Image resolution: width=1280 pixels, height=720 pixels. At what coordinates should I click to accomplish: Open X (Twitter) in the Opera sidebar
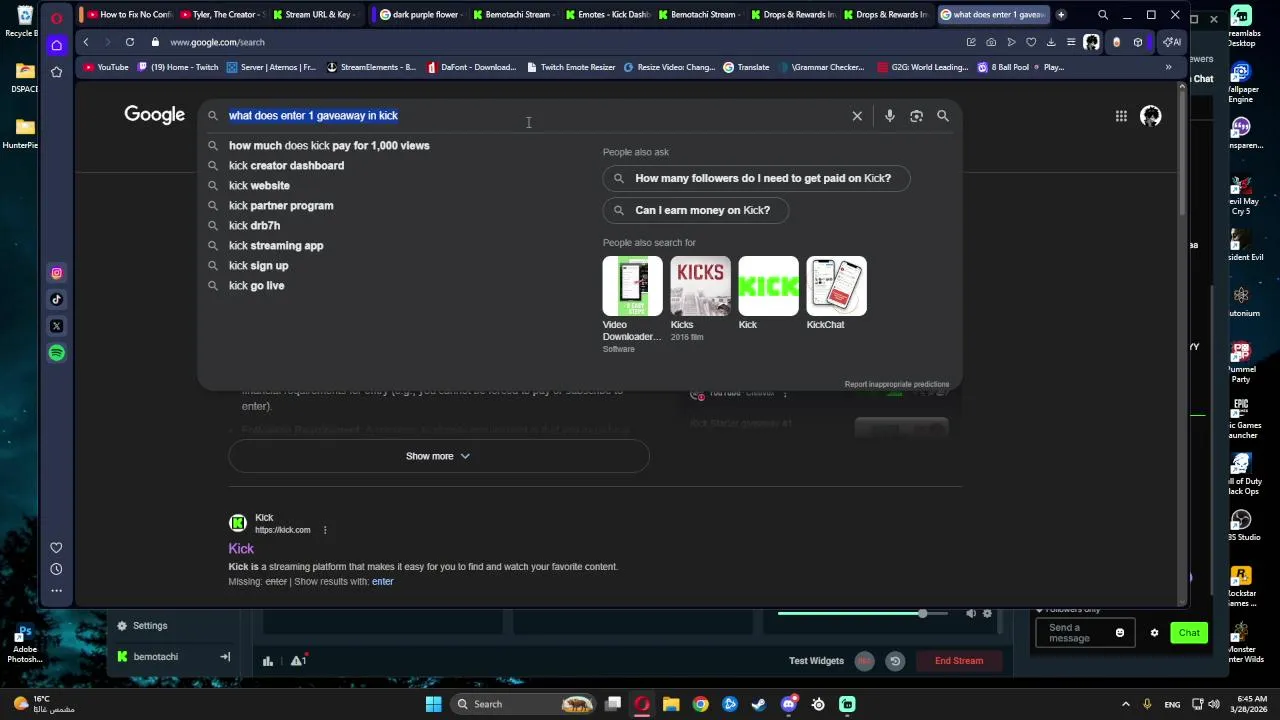click(x=57, y=326)
